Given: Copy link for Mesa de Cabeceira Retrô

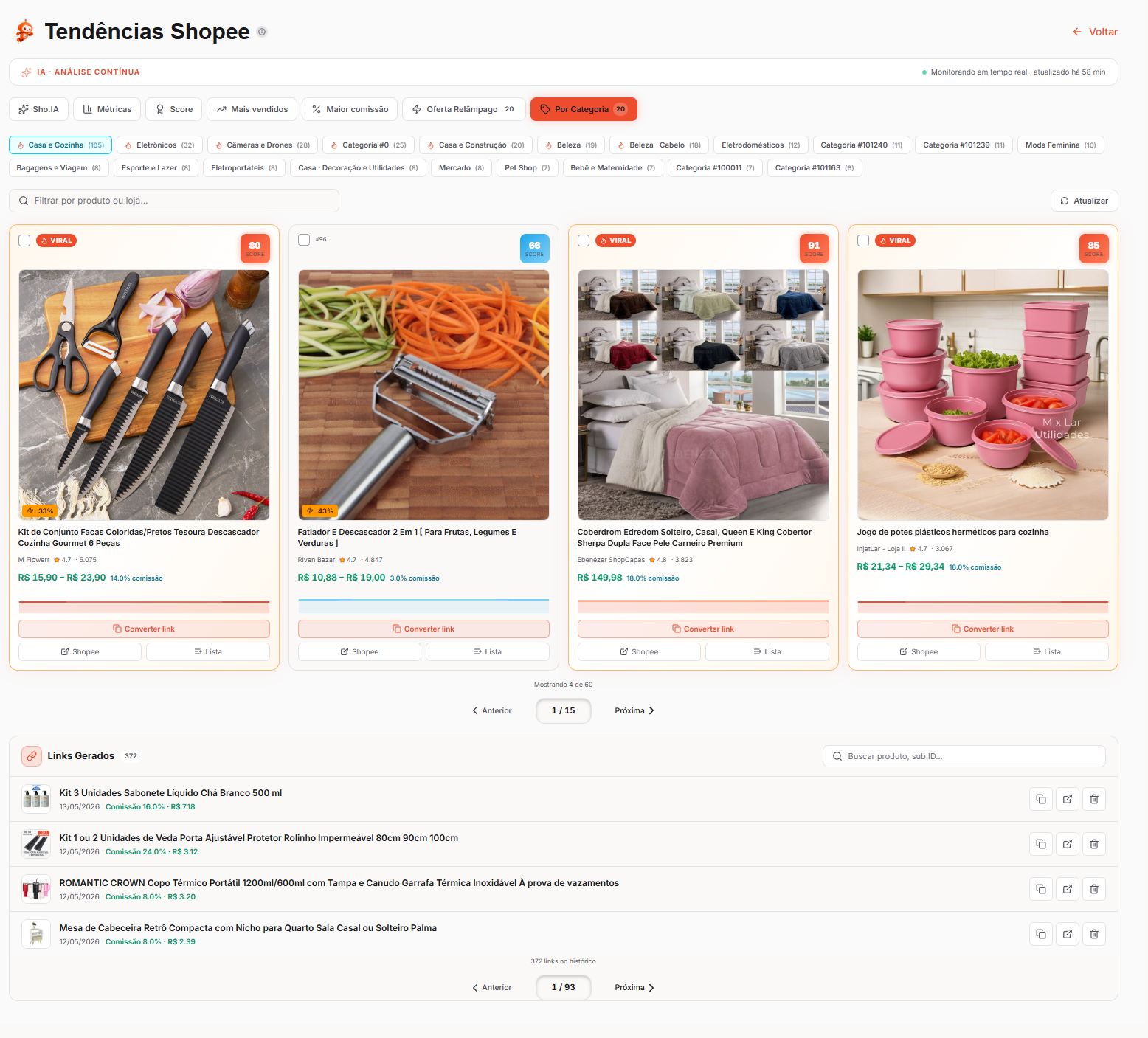Looking at the screenshot, I should click(x=1041, y=934).
